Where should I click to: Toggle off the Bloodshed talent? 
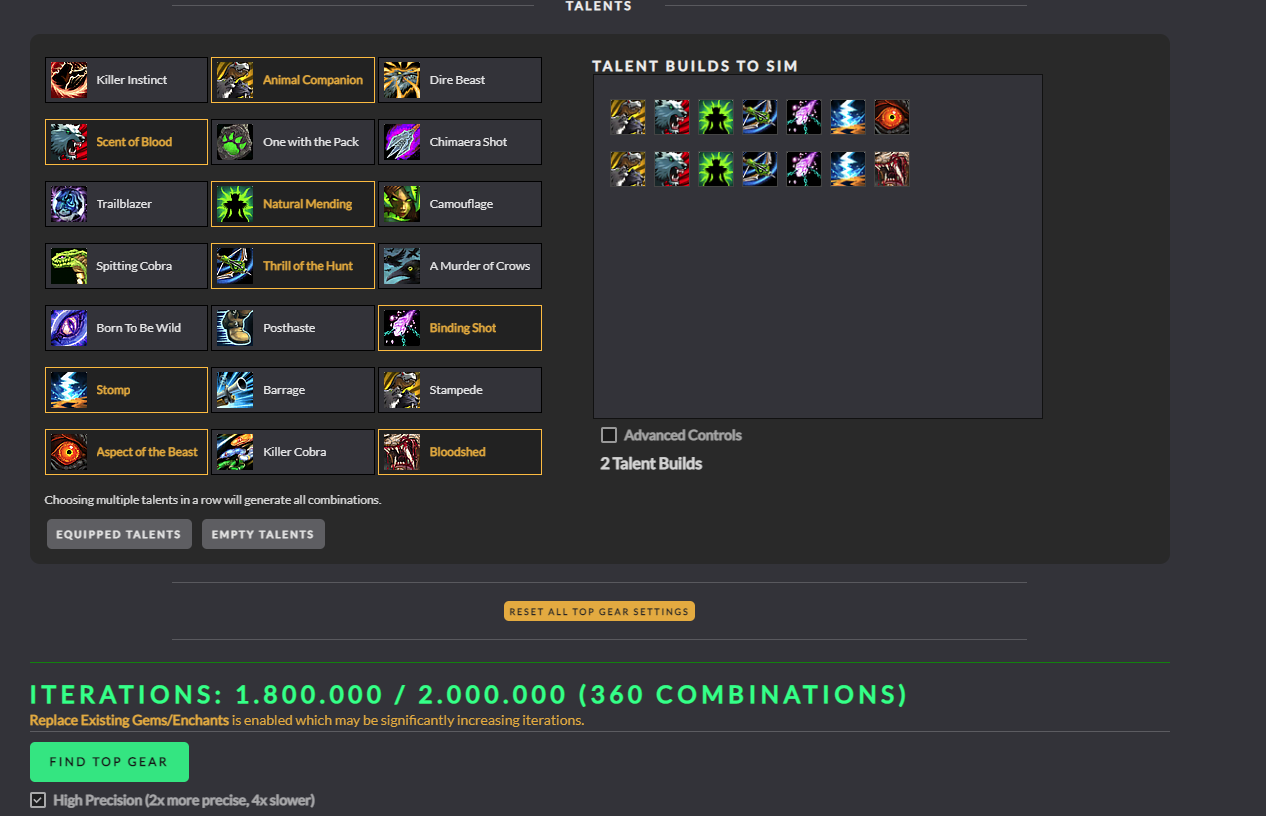460,452
